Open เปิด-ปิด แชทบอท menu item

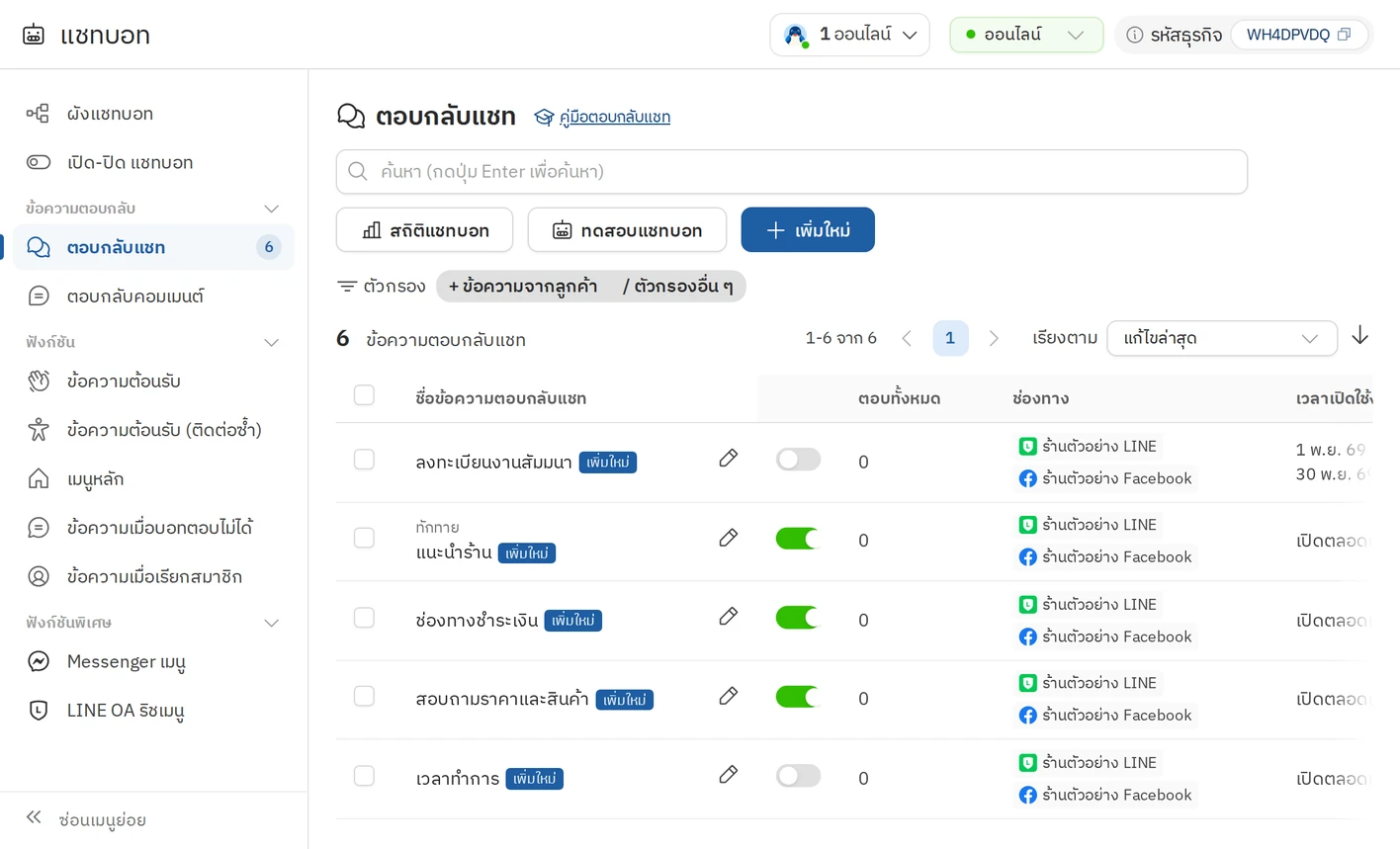point(153,162)
